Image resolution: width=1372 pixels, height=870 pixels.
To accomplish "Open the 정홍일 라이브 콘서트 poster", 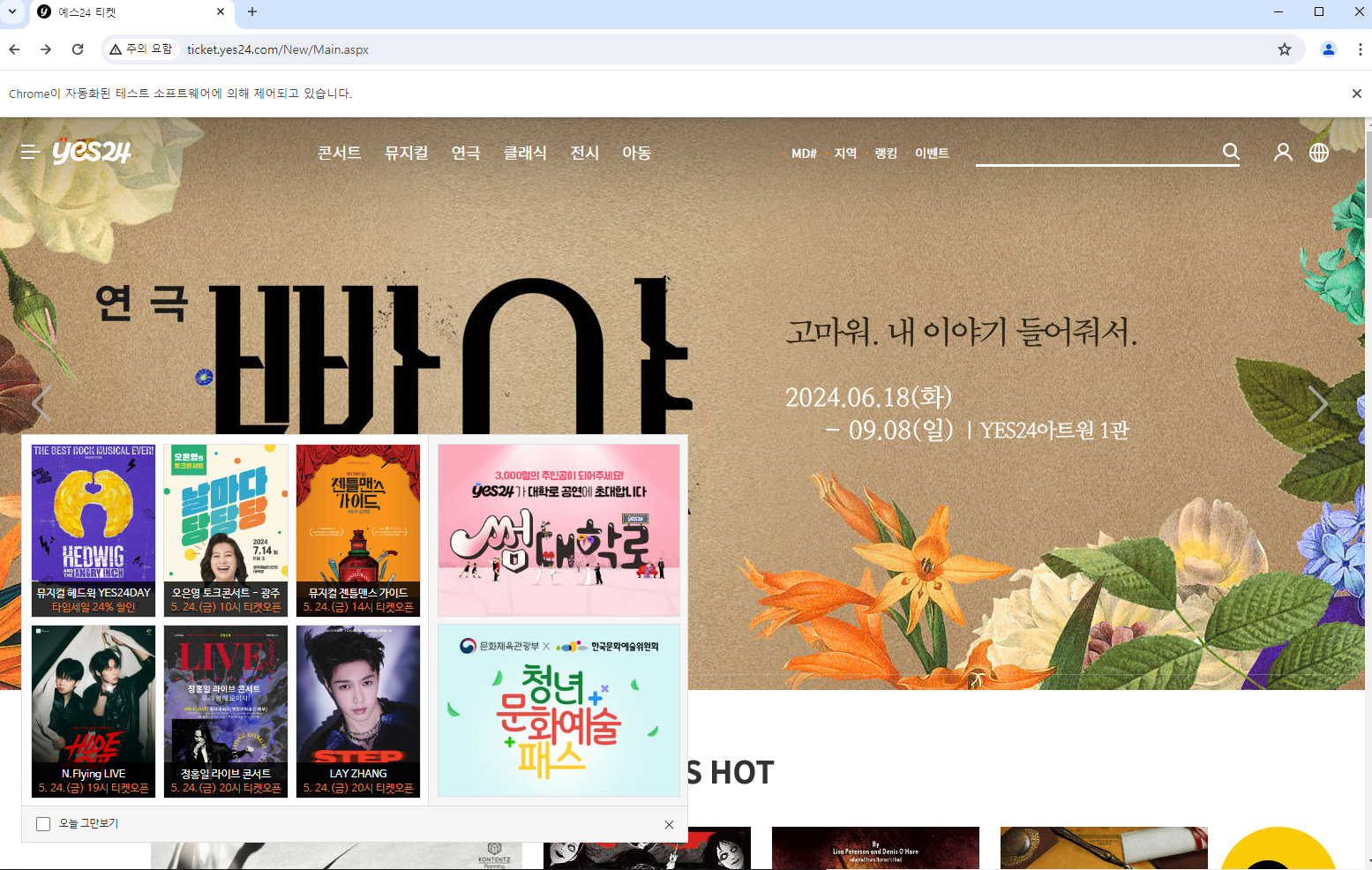I will coord(226,711).
